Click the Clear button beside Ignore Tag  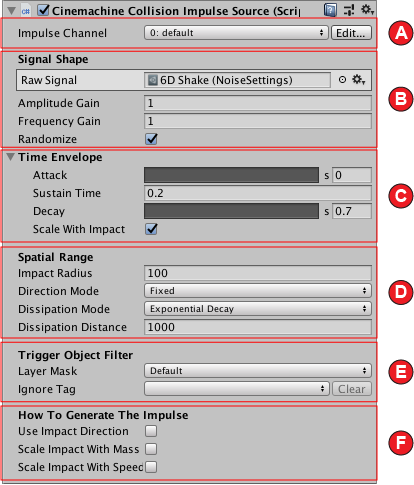(x=352, y=389)
